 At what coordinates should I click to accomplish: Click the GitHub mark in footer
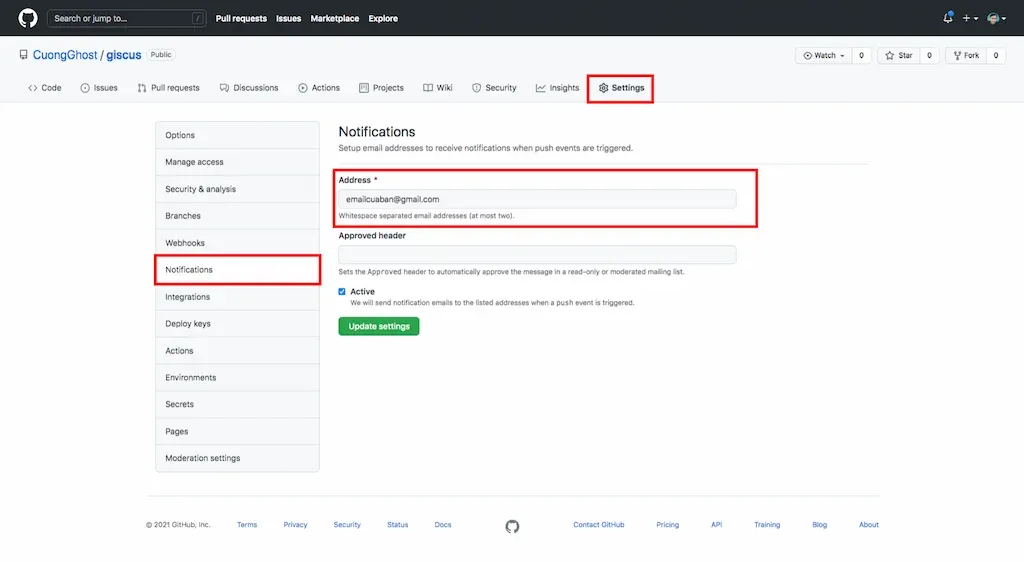[512, 526]
